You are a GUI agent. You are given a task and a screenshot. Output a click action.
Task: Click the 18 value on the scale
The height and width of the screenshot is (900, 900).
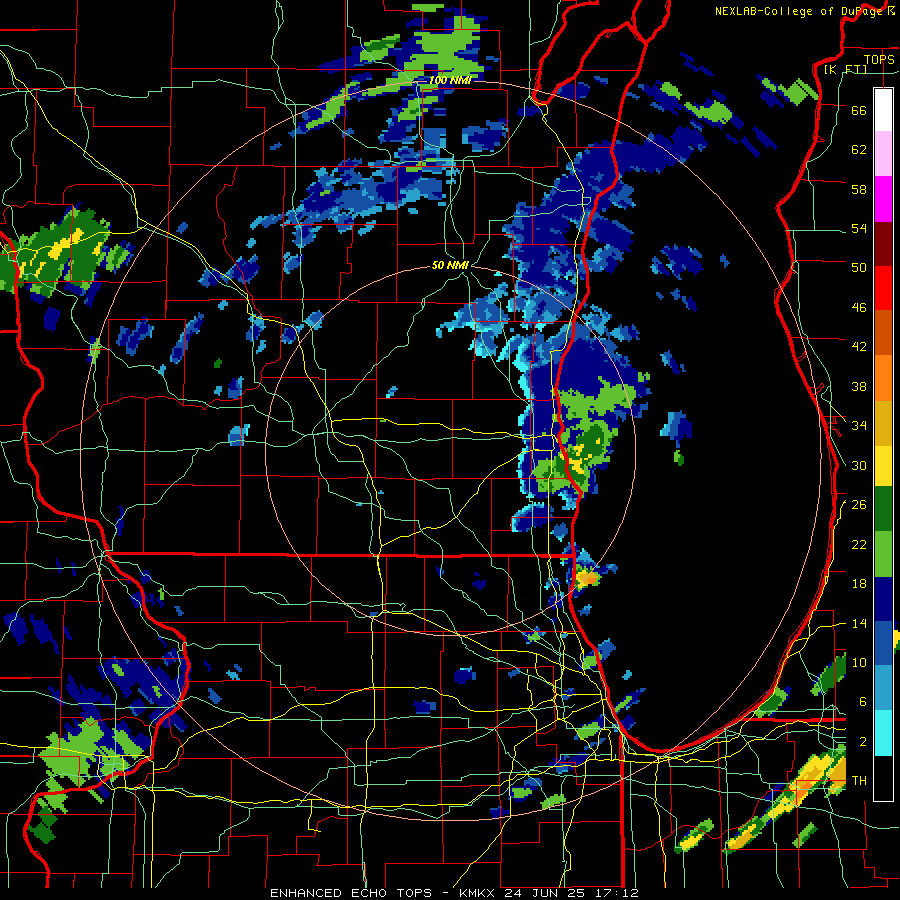(x=859, y=584)
